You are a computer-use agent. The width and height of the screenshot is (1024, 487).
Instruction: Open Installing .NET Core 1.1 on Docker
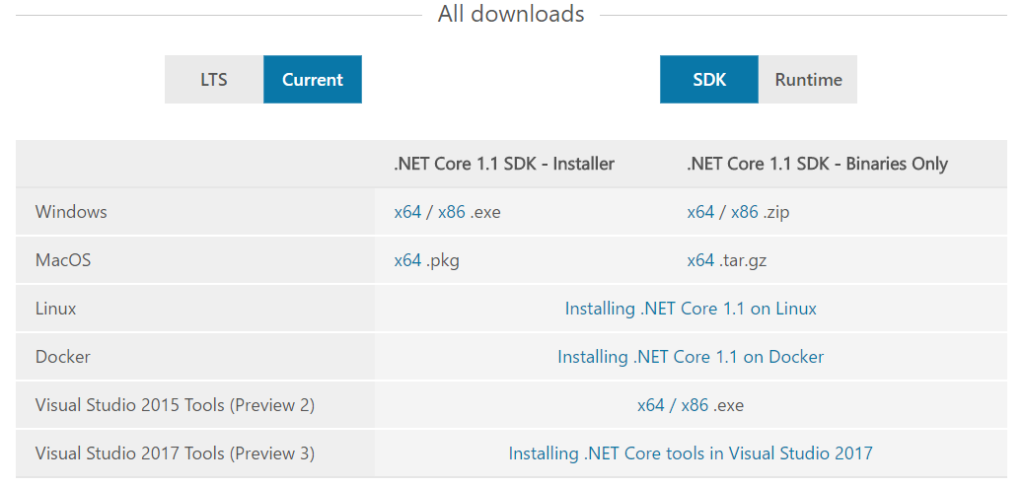click(691, 357)
